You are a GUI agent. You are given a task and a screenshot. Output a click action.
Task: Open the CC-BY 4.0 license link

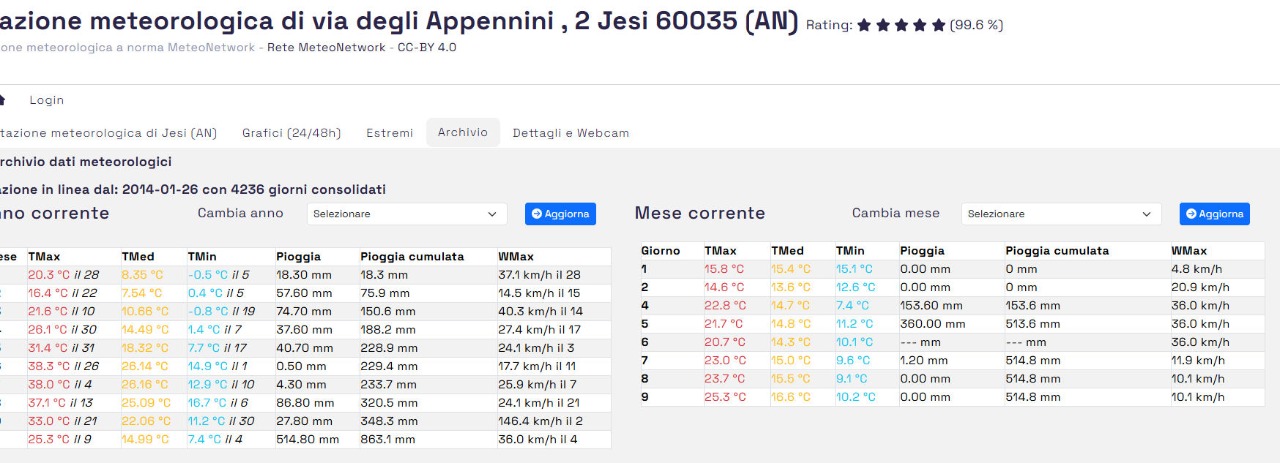click(426, 47)
